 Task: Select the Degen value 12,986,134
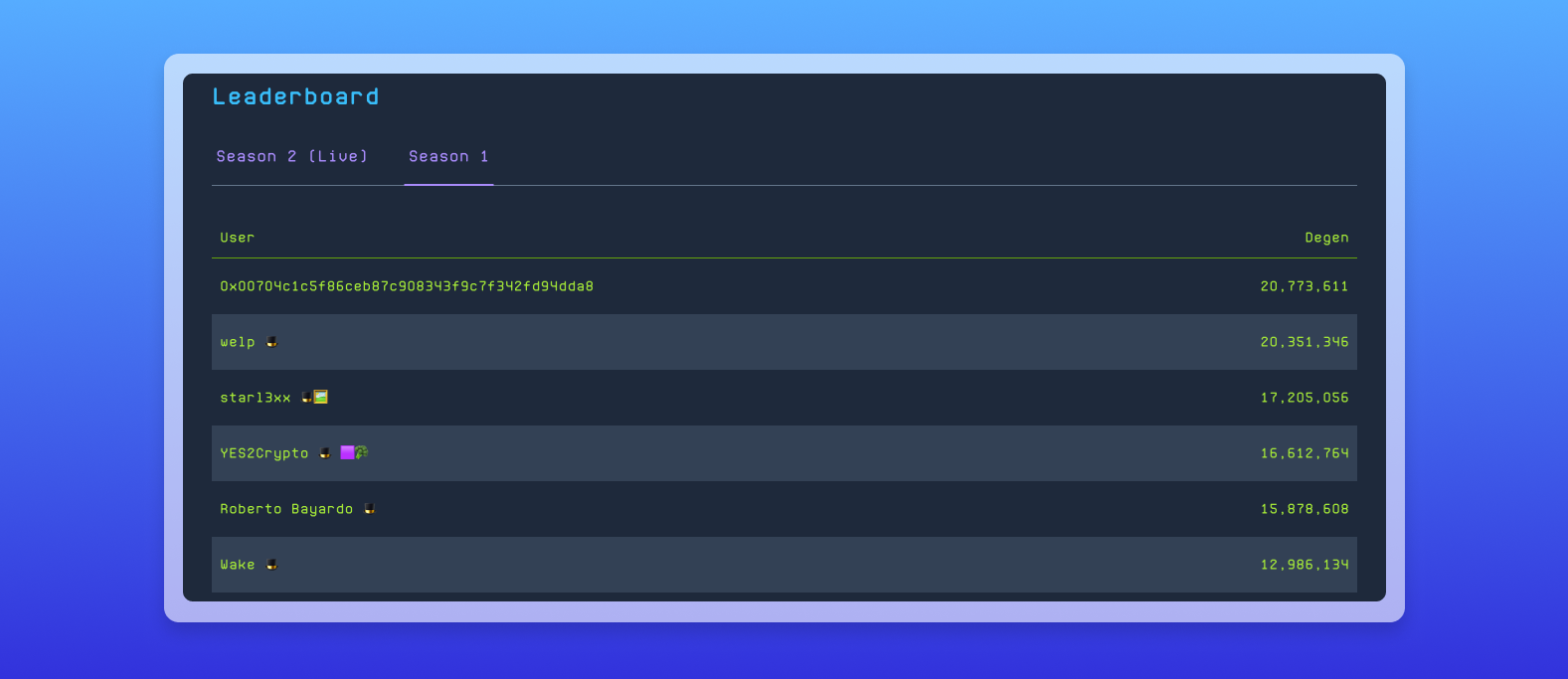coord(1305,565)
